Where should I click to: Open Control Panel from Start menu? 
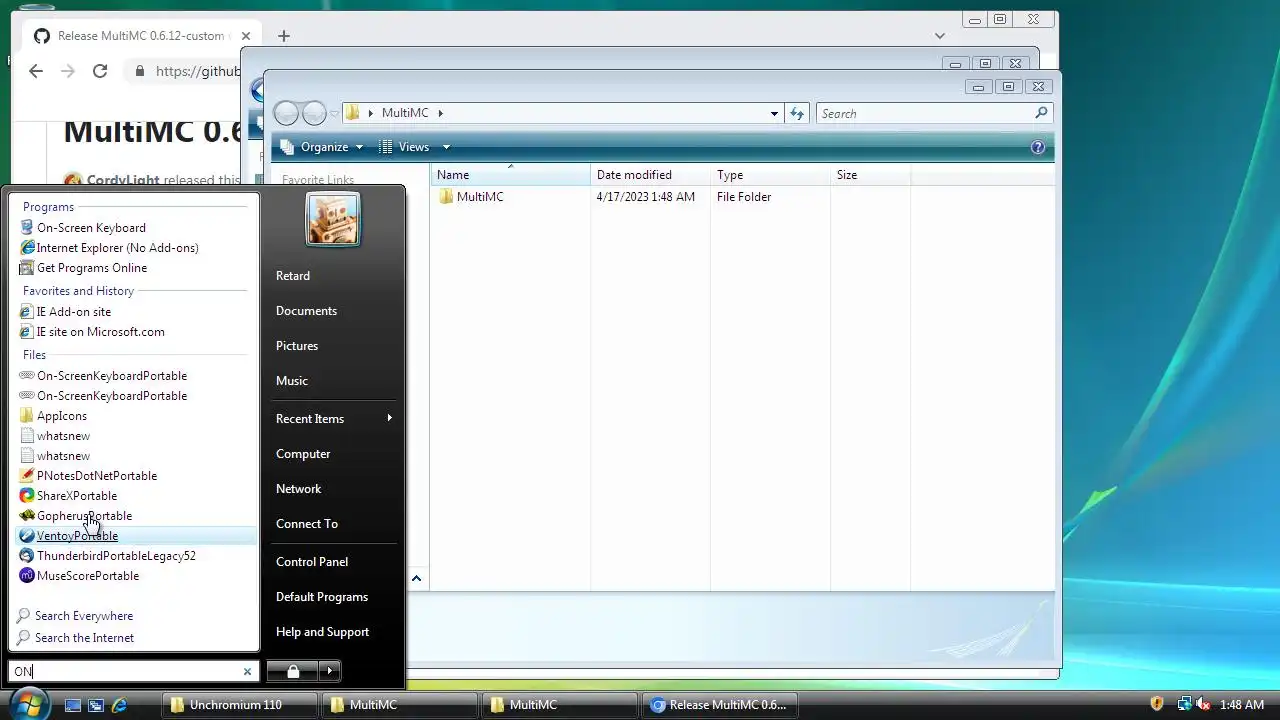[x=312, y=562]
